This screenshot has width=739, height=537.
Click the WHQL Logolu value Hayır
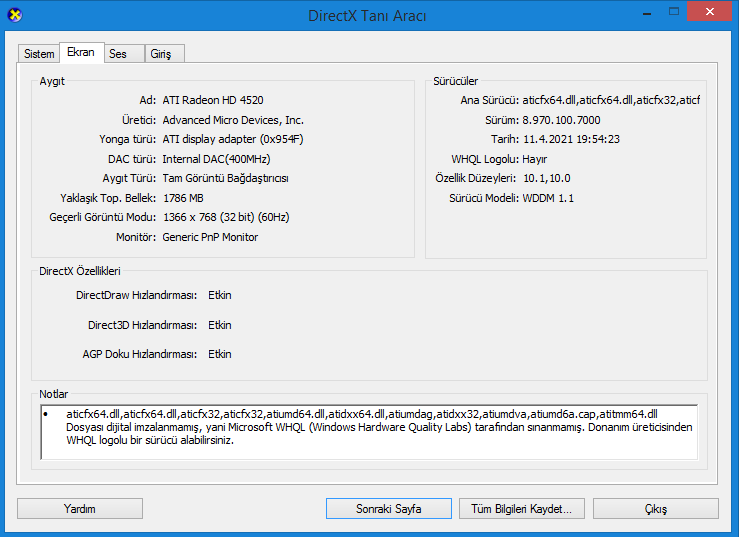pos(534,159)
